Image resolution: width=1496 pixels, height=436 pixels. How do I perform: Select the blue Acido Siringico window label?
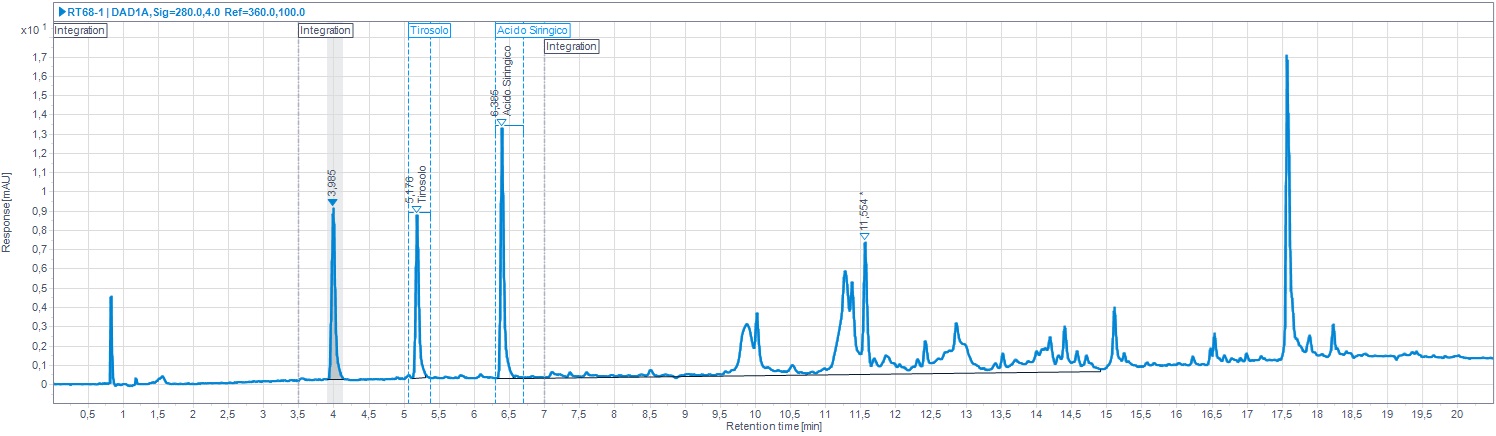pyautogui.click(x=533, y=31)
